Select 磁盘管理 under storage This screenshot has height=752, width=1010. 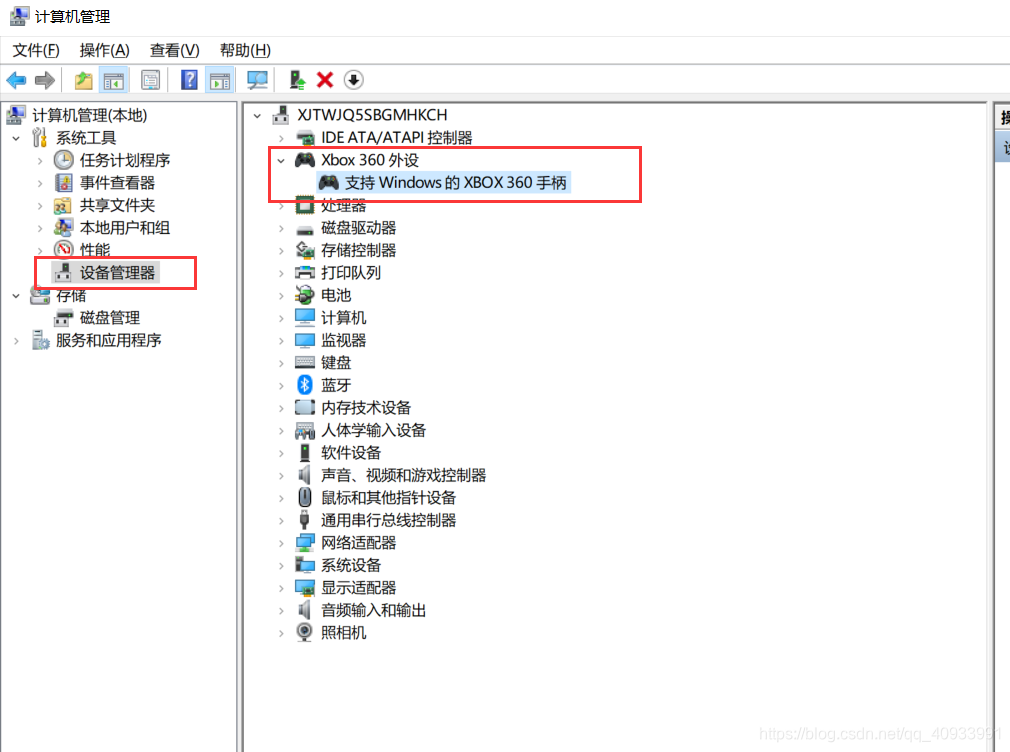coord(110,318)
